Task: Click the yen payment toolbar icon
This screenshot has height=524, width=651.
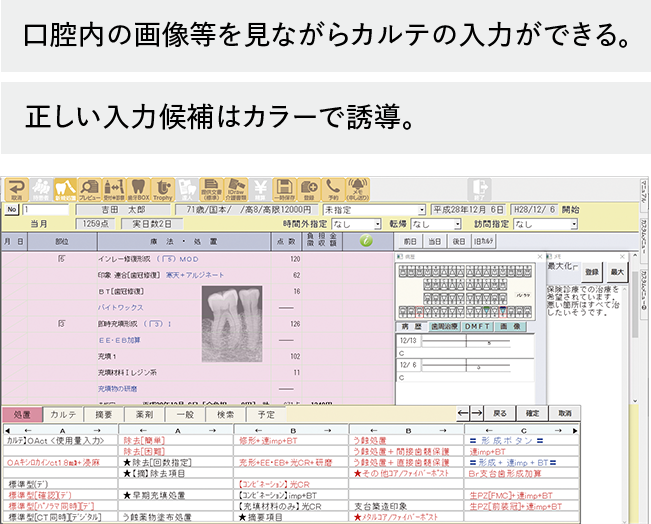Action: tap(259, 189)
